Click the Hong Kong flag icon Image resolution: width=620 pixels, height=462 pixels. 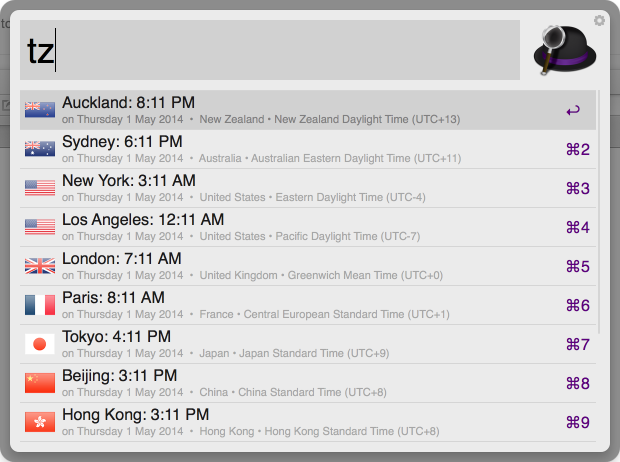[40, 422]
